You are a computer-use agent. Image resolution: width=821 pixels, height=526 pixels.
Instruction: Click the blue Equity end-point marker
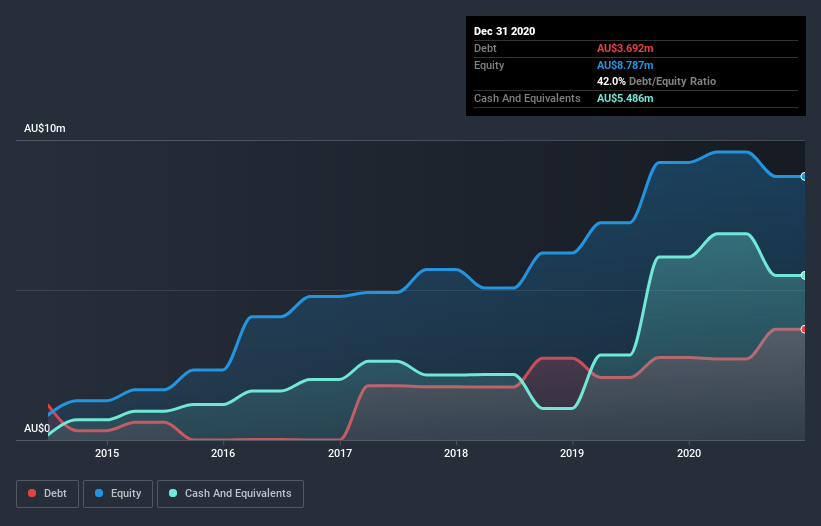coord(804,177)
